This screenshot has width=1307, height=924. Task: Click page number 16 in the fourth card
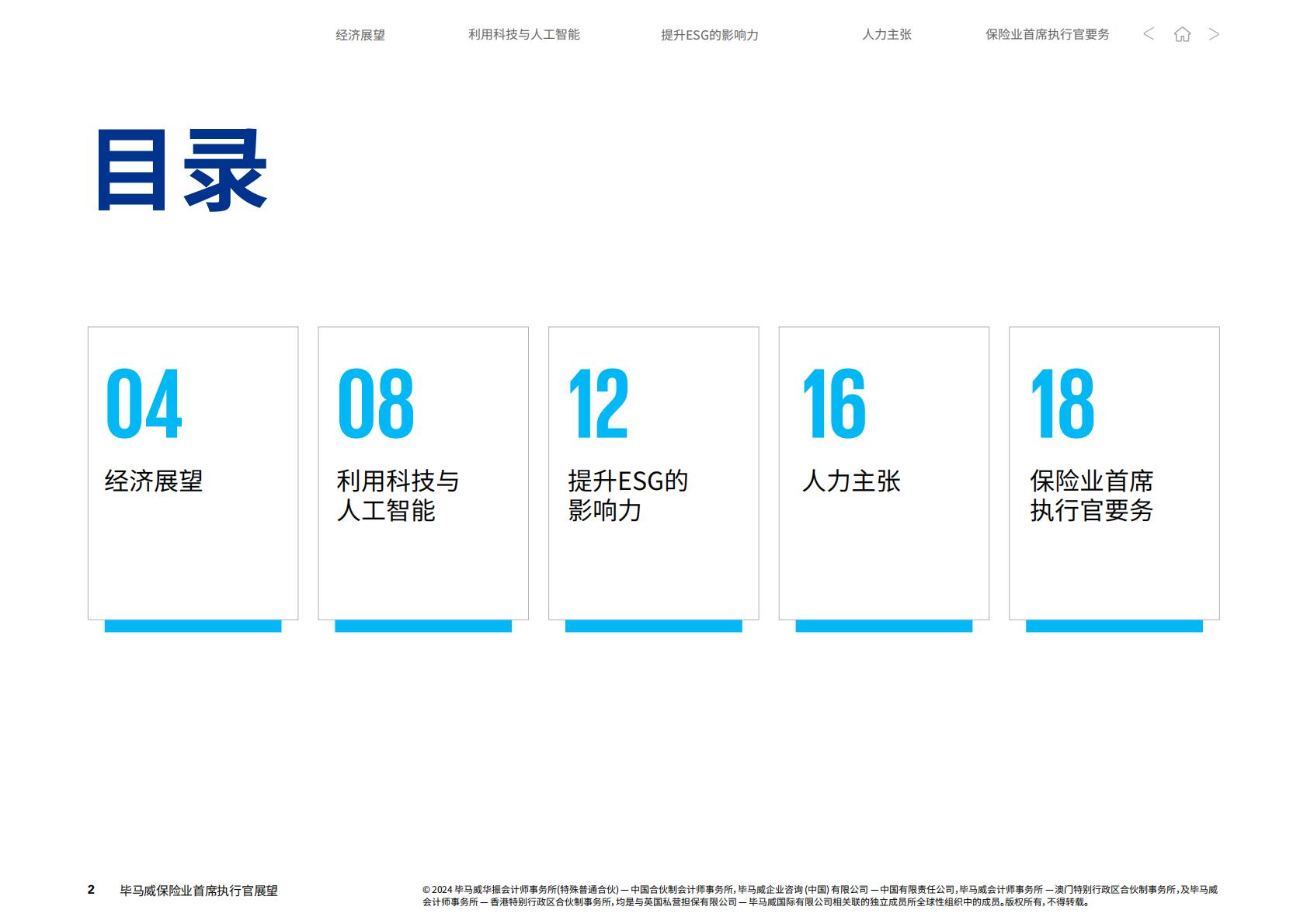pyautogui.click(x=833, y=403)
